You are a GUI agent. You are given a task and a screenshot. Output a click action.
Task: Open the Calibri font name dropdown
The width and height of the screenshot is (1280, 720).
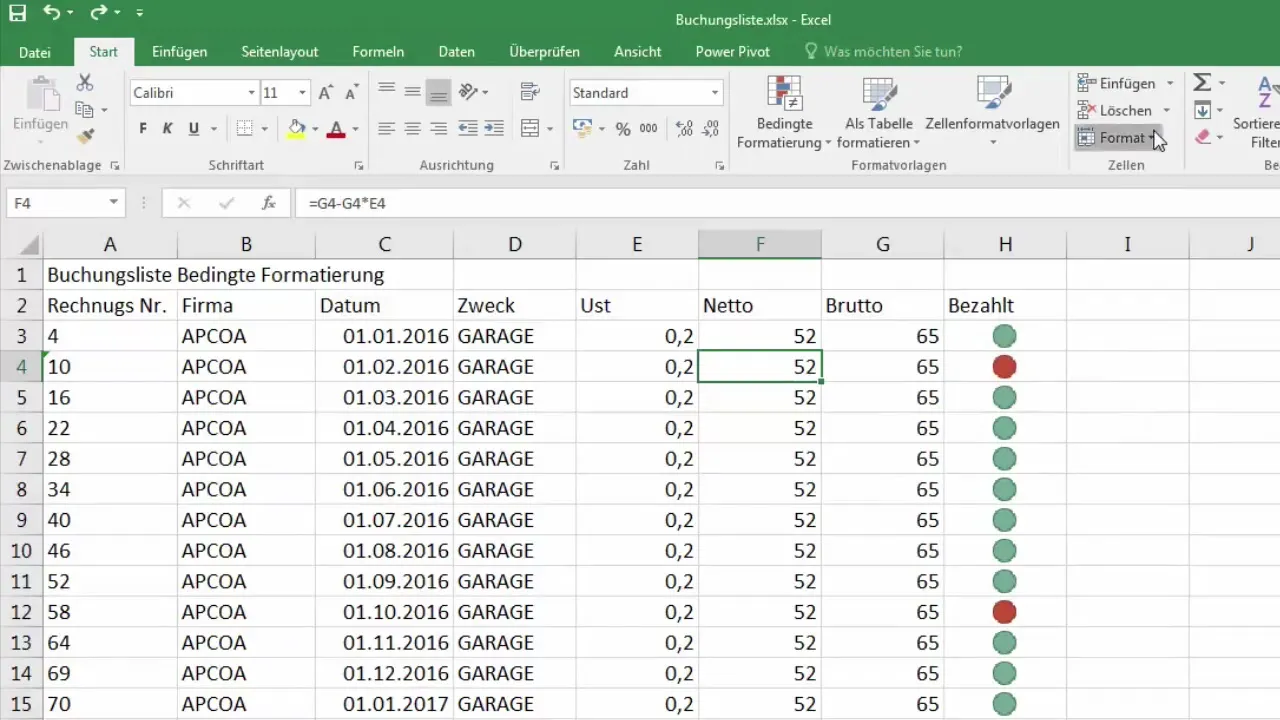tap(251, 93)
